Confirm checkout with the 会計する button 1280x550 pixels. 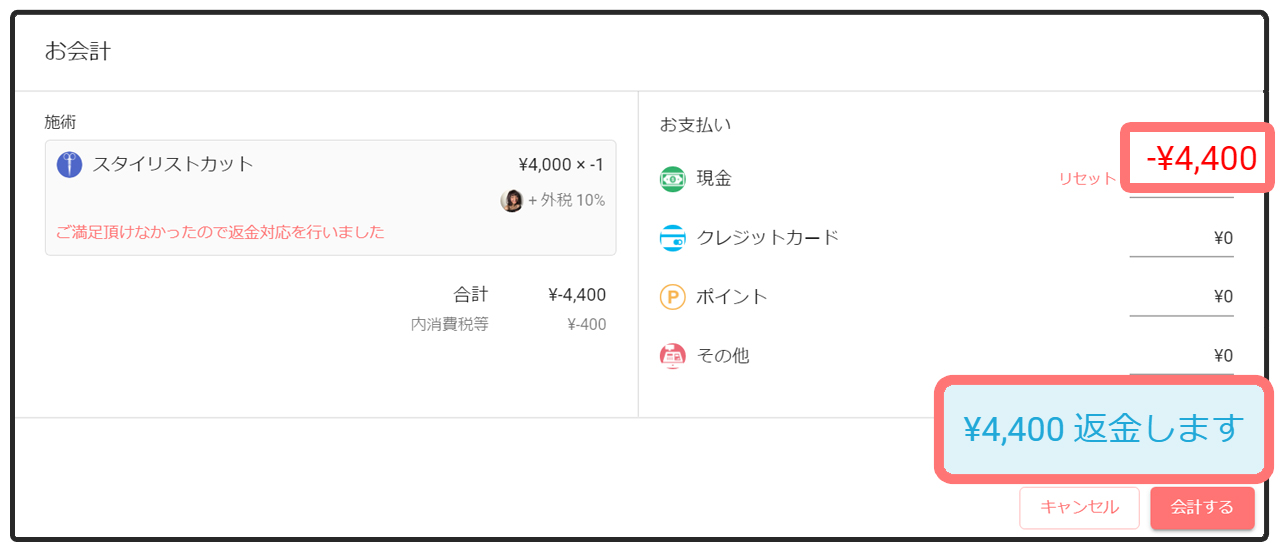click(x=1202, y=508)
